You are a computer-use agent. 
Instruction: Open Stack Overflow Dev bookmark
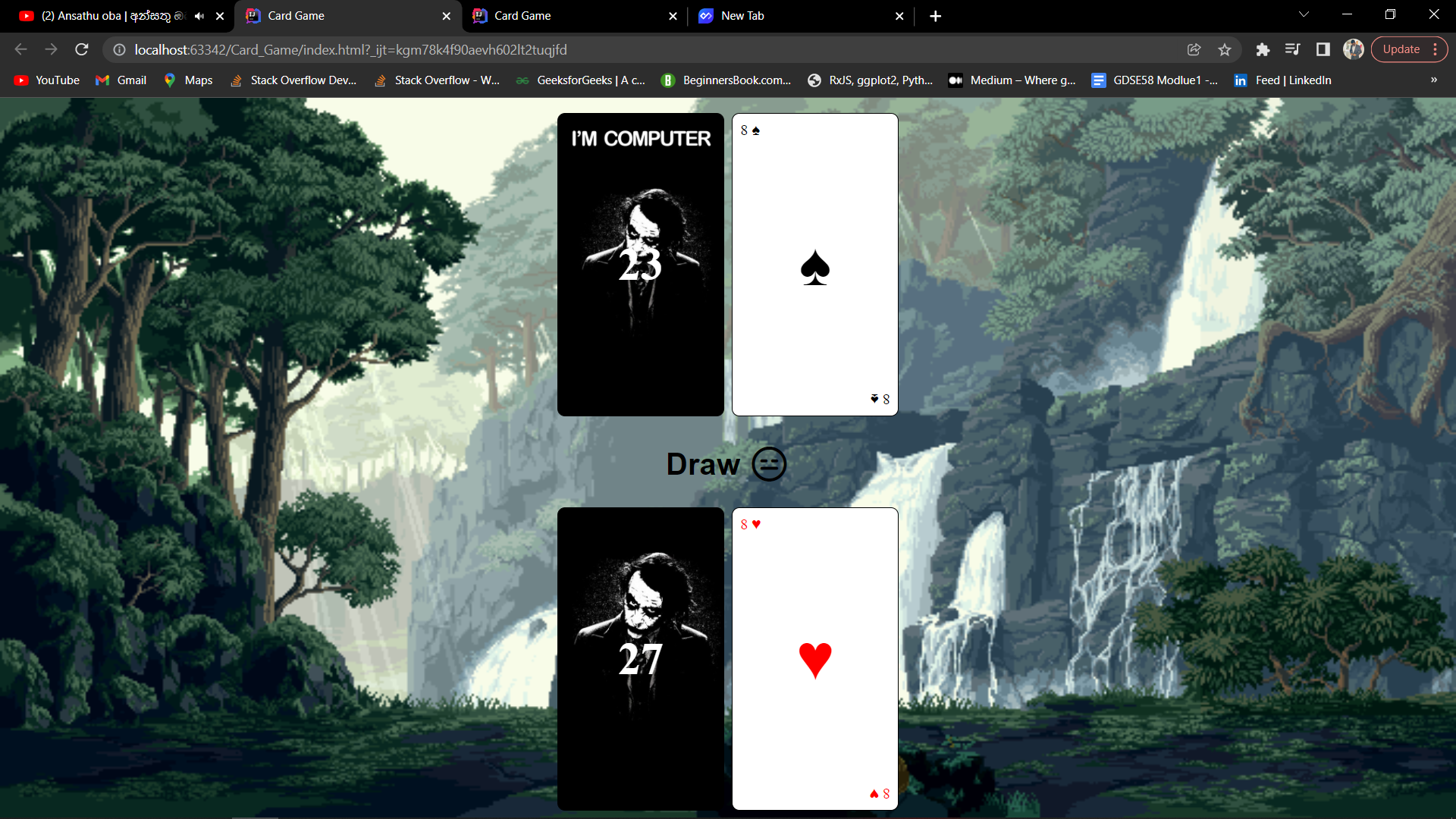293,80
